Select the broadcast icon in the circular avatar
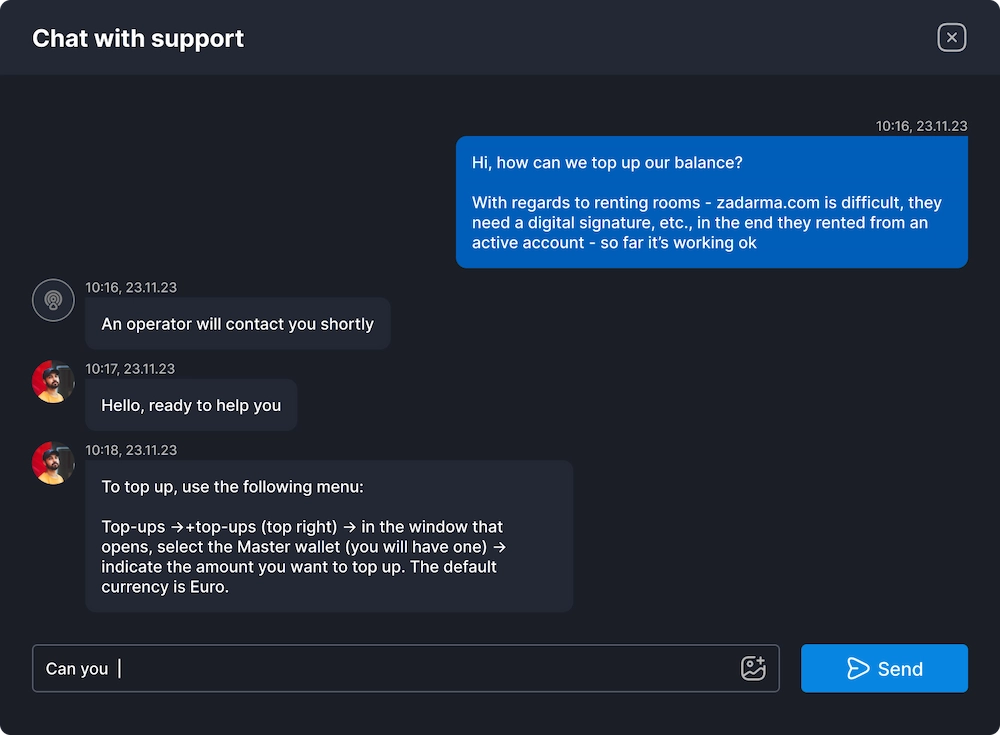The height and width of the screenshot is (735, 1000). point(53,300)
